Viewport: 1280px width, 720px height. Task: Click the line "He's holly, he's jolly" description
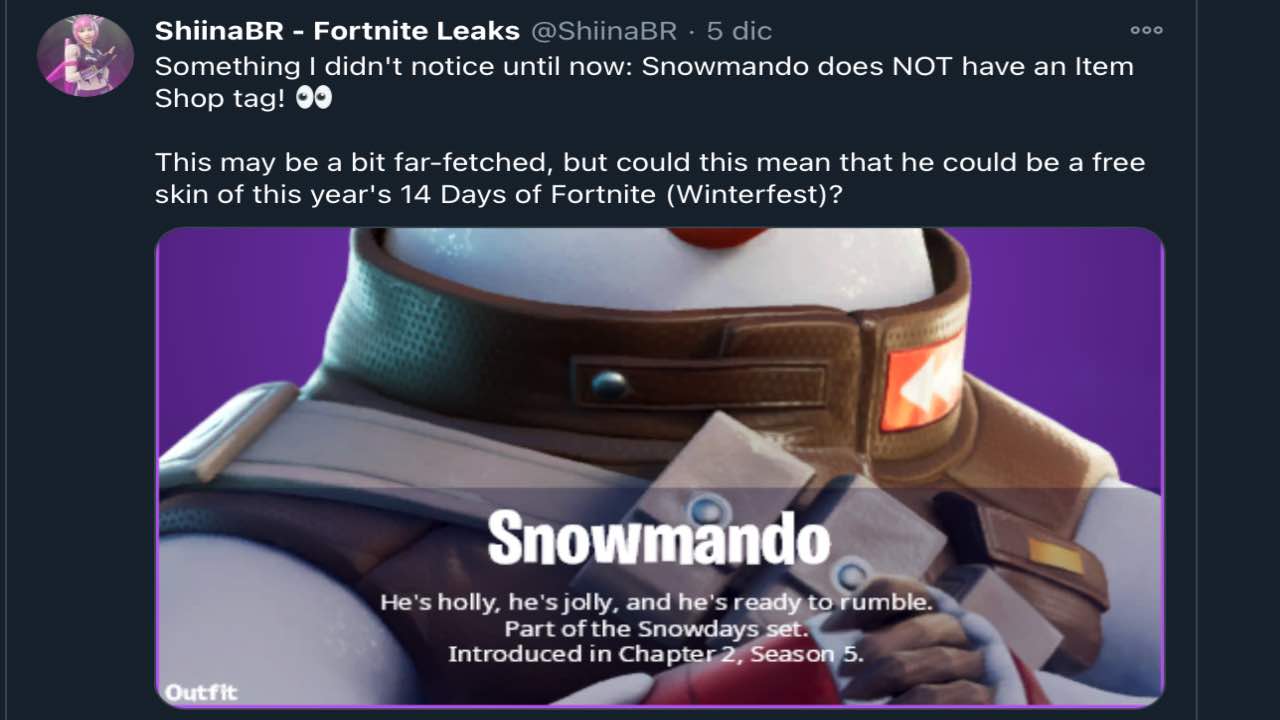(x=656, y=603)
